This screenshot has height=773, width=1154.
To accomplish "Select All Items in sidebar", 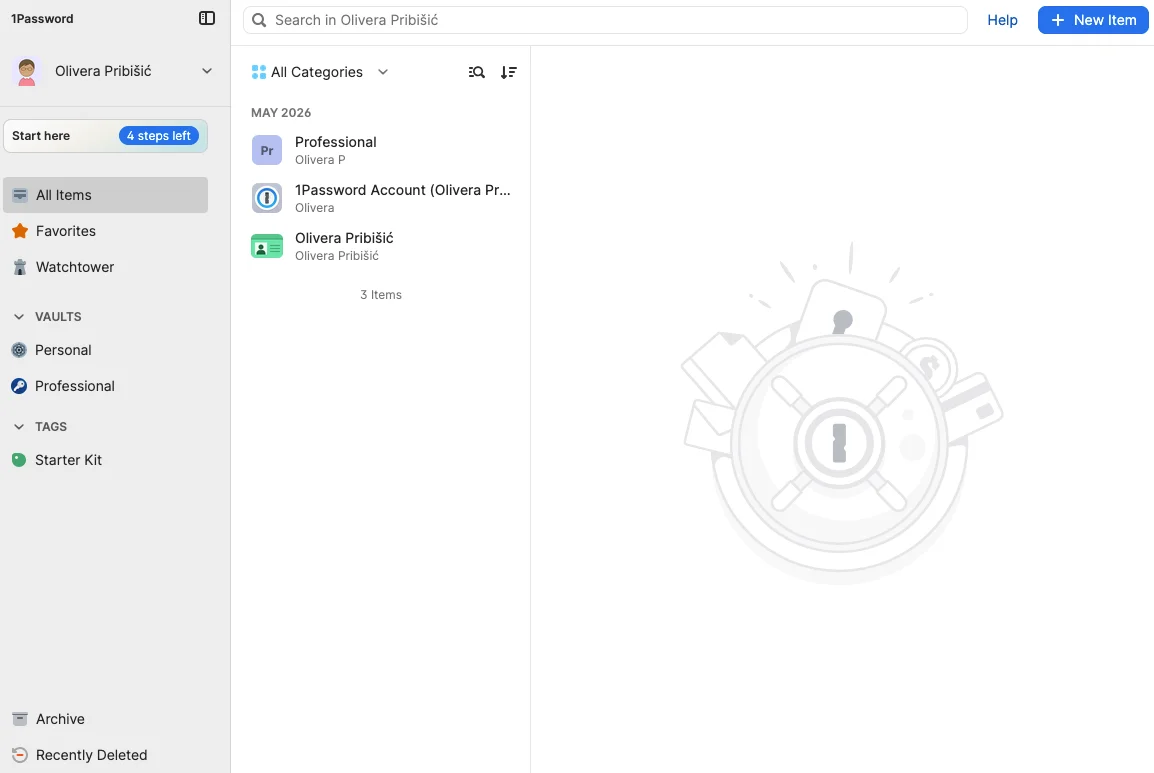I will pos(105,195).
